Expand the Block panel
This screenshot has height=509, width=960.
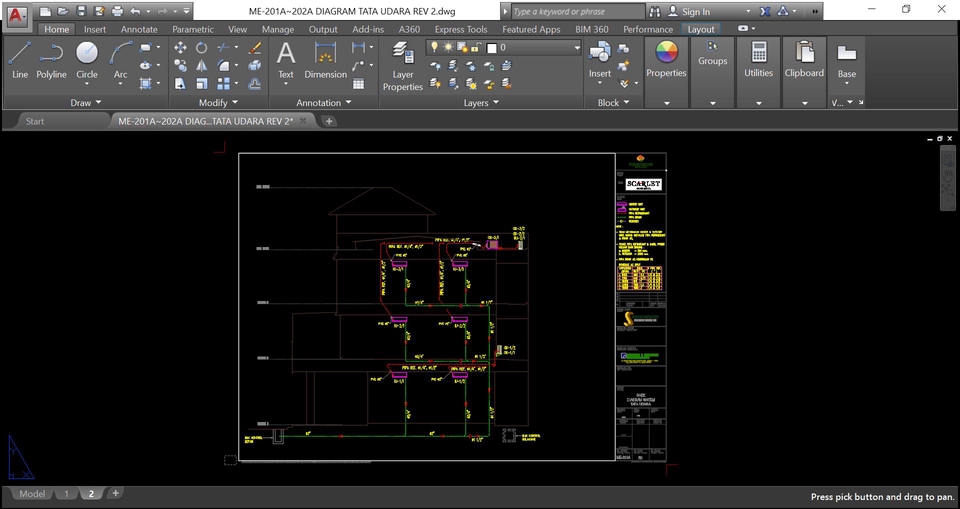[x=613, y=103]
